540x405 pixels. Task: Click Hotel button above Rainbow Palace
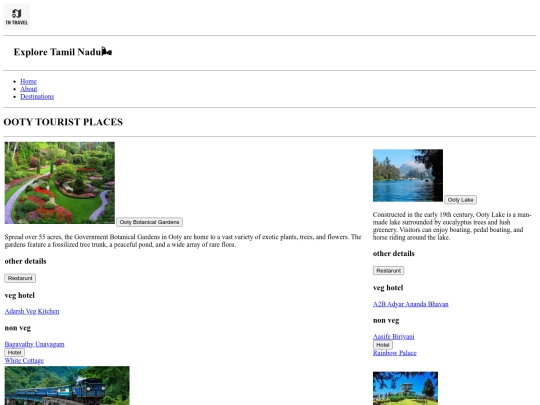pyautogui.click(x=383, y=345)
